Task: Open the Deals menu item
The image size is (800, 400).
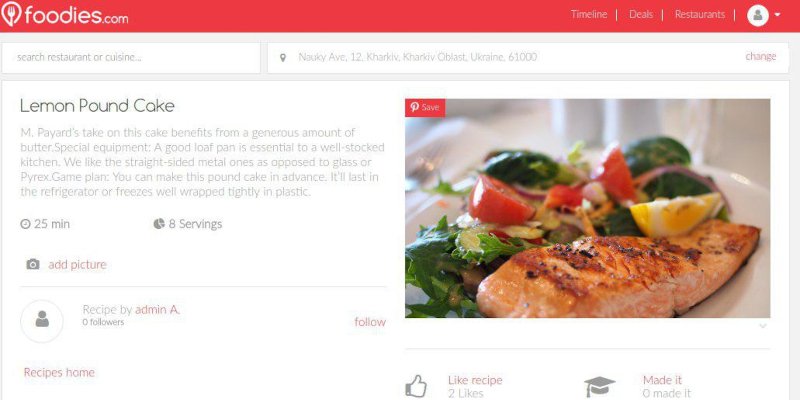Action: click(641, 15)
